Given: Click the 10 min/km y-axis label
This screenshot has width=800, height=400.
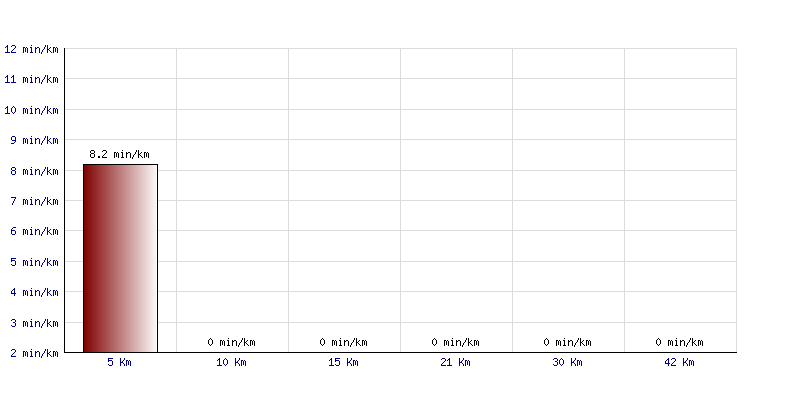Looking at the screenshot, I should coord(31,110).
